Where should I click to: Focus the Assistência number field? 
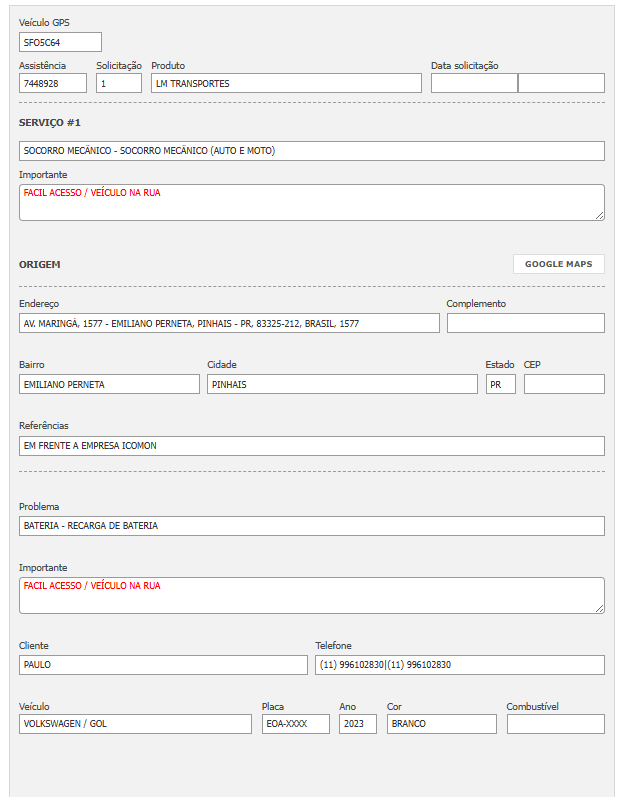[x=53, y=83]
